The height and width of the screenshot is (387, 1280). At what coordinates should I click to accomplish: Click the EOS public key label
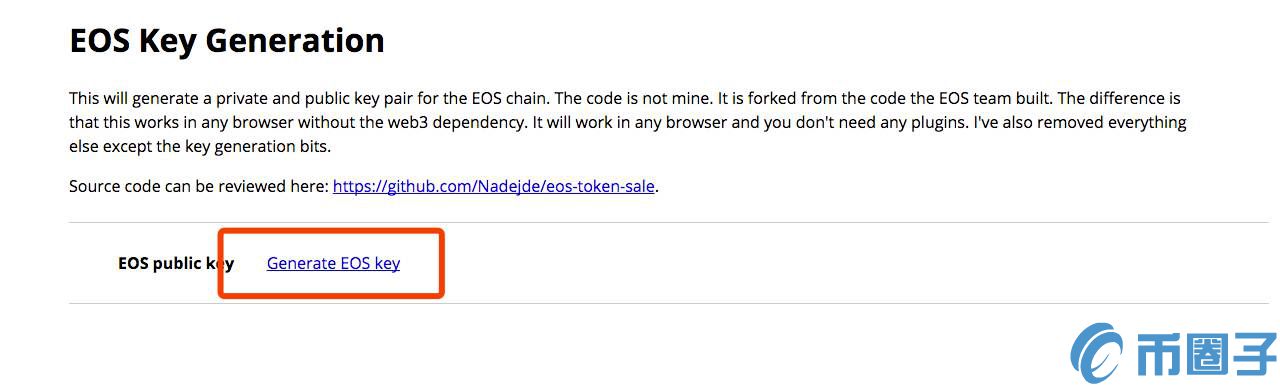point(176,264)
